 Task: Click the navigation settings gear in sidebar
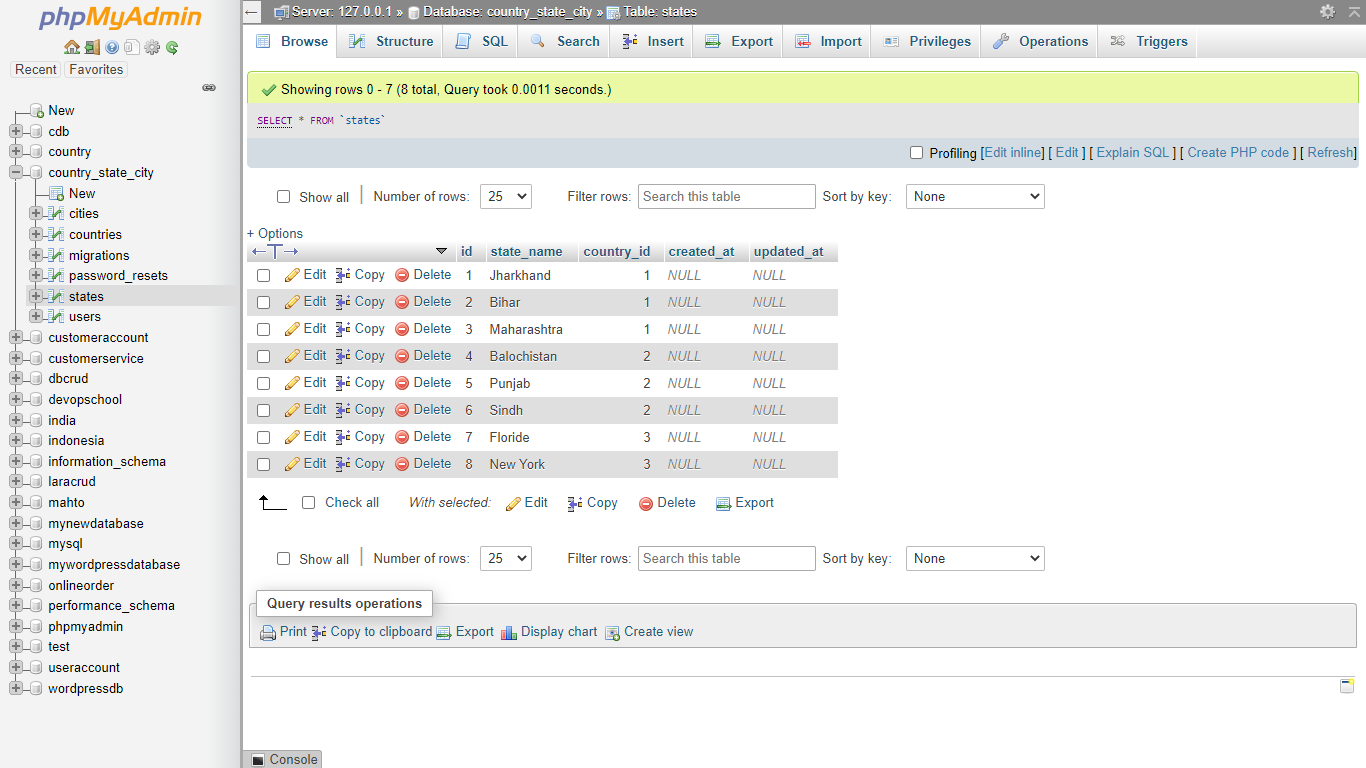tap(152, 47)
